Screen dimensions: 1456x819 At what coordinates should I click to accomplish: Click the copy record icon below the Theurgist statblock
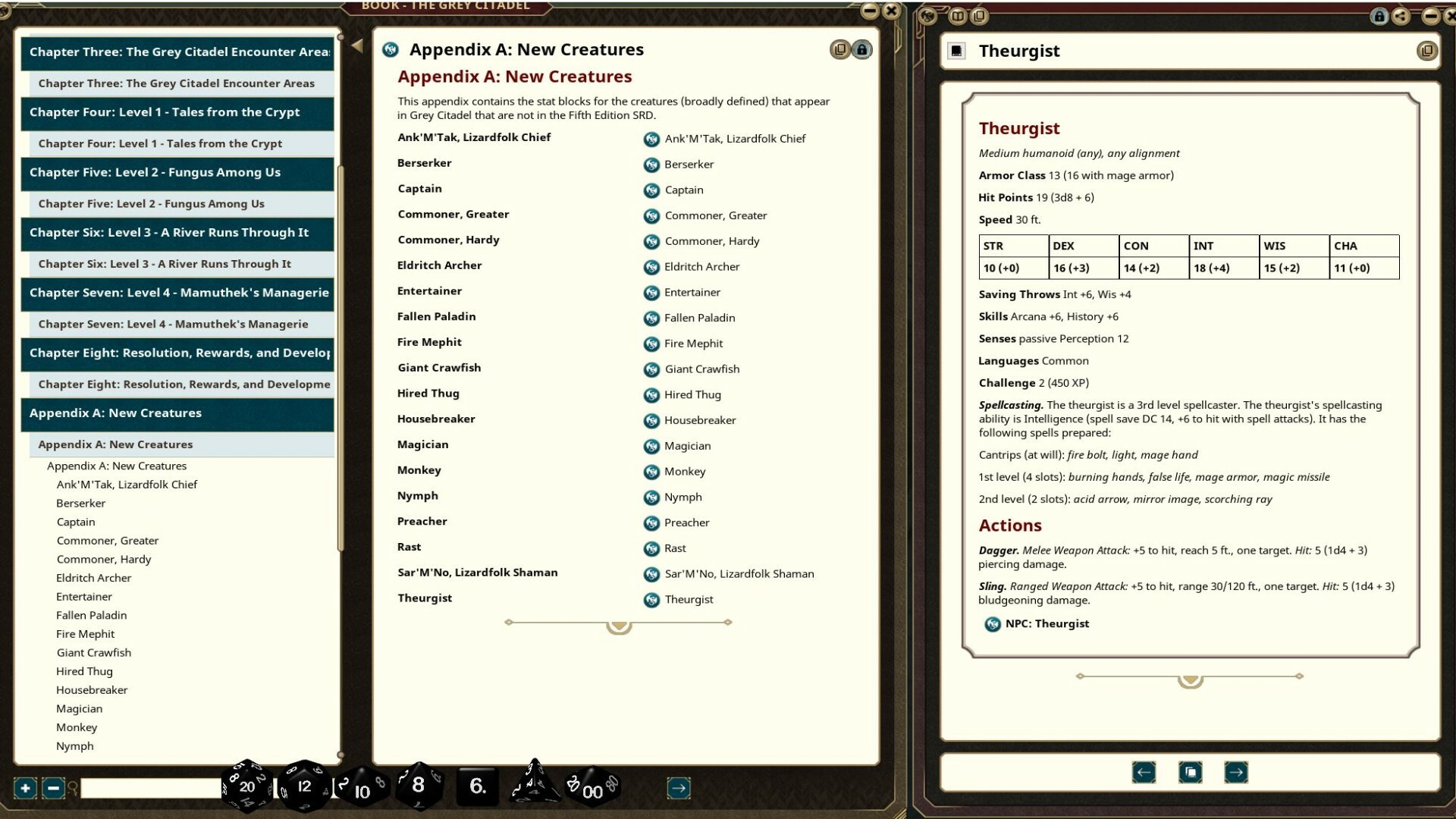[x=1190, y=772]
